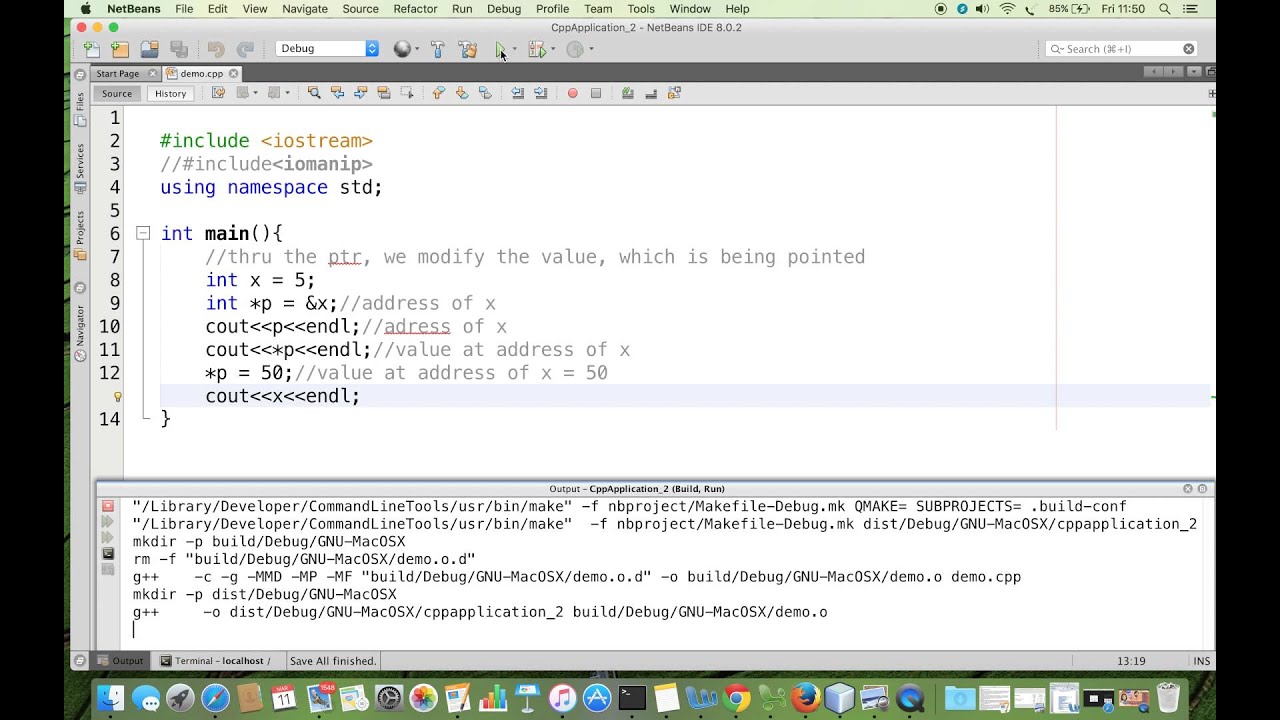Open Debug configuration dropdown
1280x720 pixels.
pyautogui.click(x=327, y=48)
